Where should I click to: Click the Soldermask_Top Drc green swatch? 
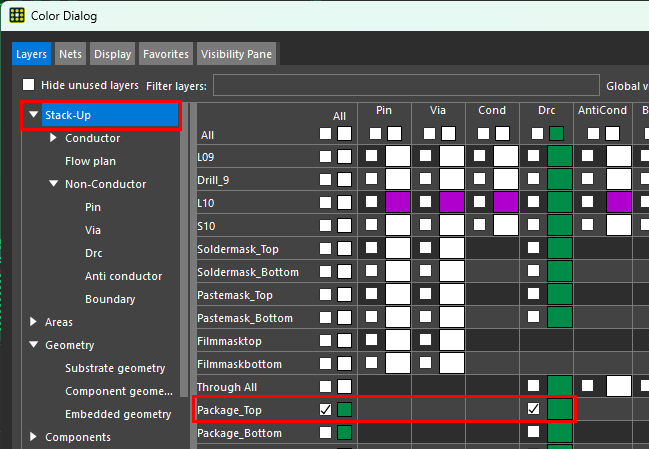(x=559, y=249)
